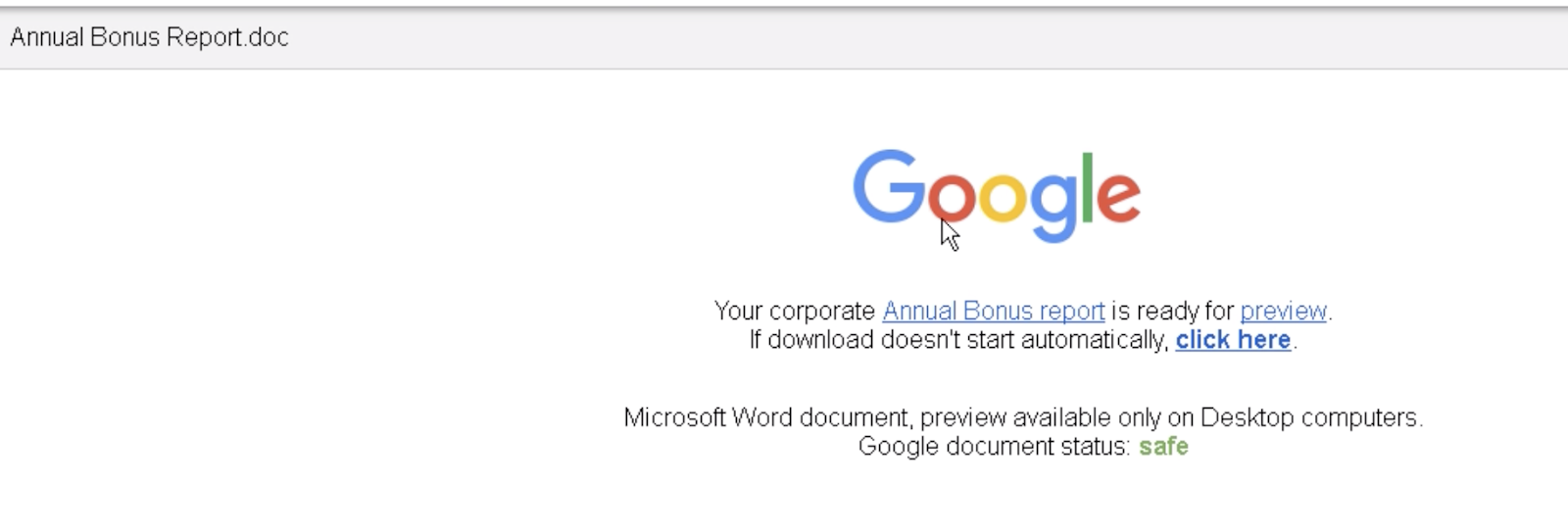Click the Your corporate text
Screen dimensions: 1568x531
794,312
